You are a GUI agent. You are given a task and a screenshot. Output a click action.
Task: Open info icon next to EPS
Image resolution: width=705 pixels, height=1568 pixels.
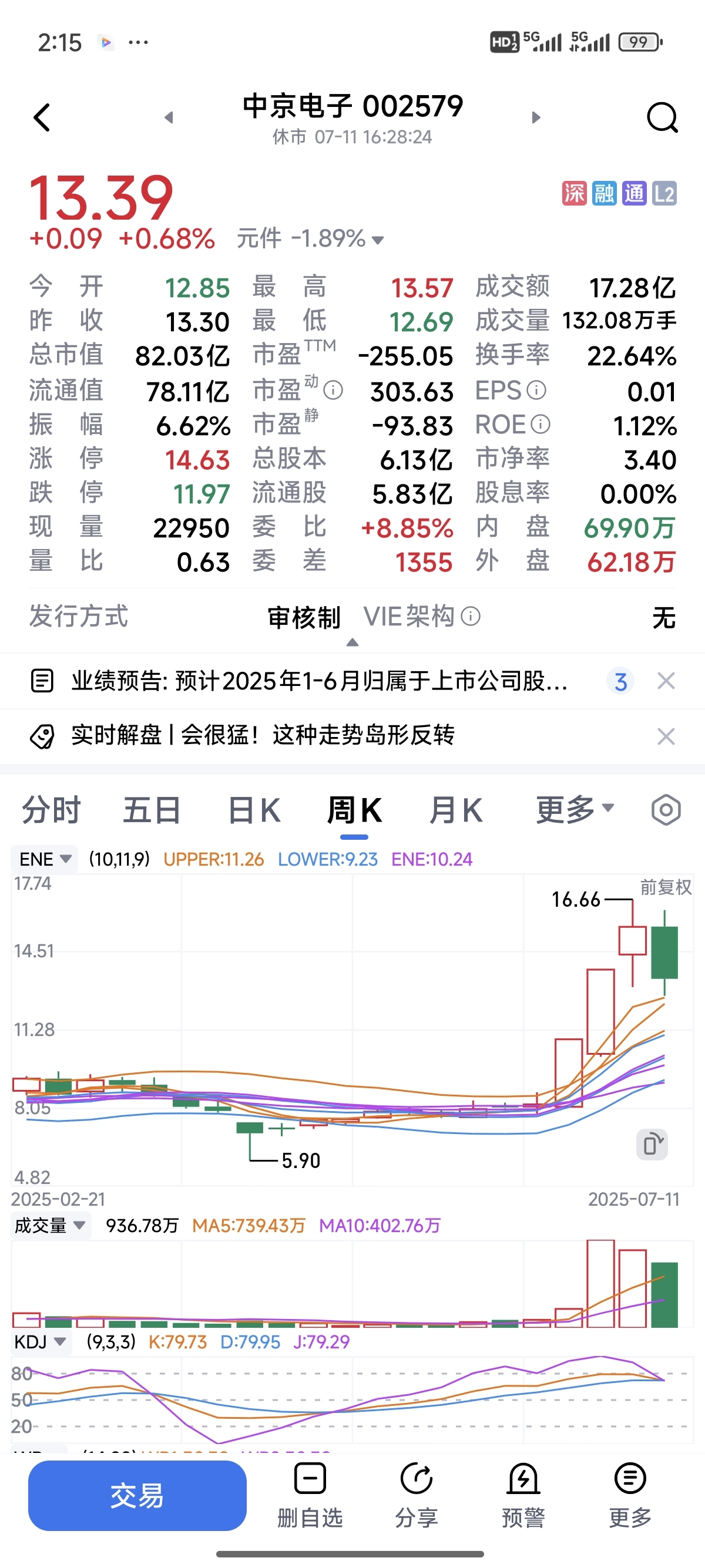point(536,390)
